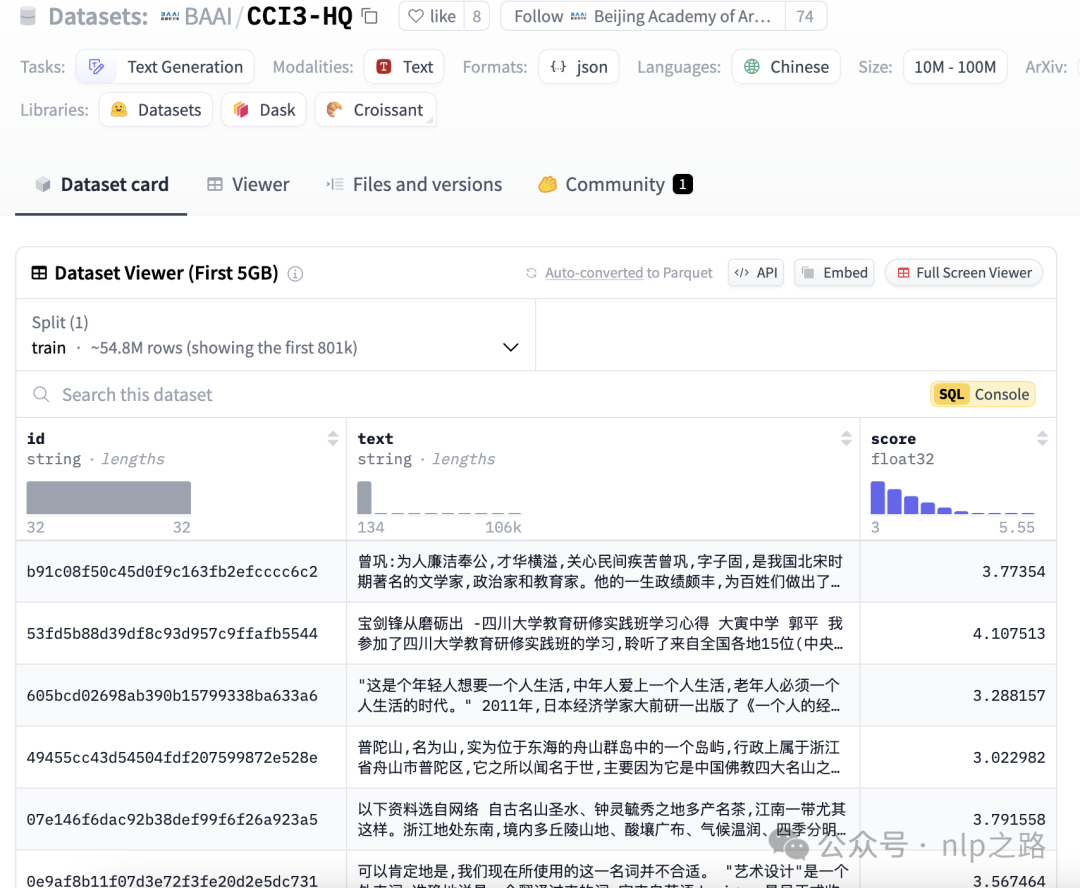Click the red Text modality icon

click(384, 67)
